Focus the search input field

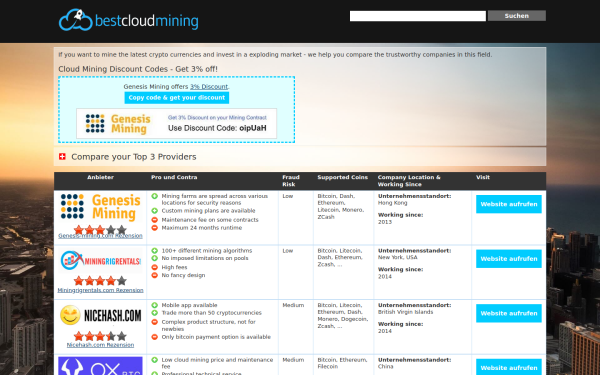[x=417, y=16]
